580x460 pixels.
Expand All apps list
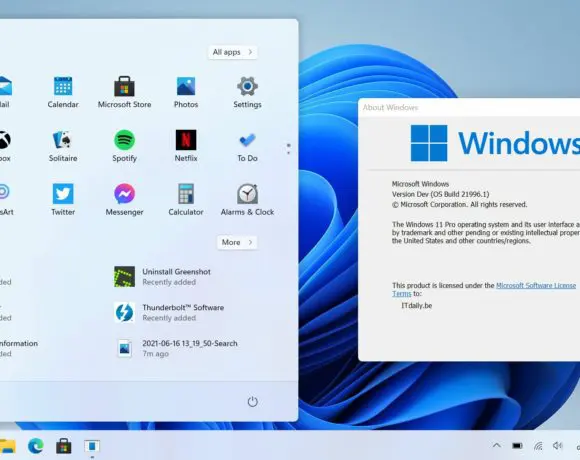tap(232, 52)
